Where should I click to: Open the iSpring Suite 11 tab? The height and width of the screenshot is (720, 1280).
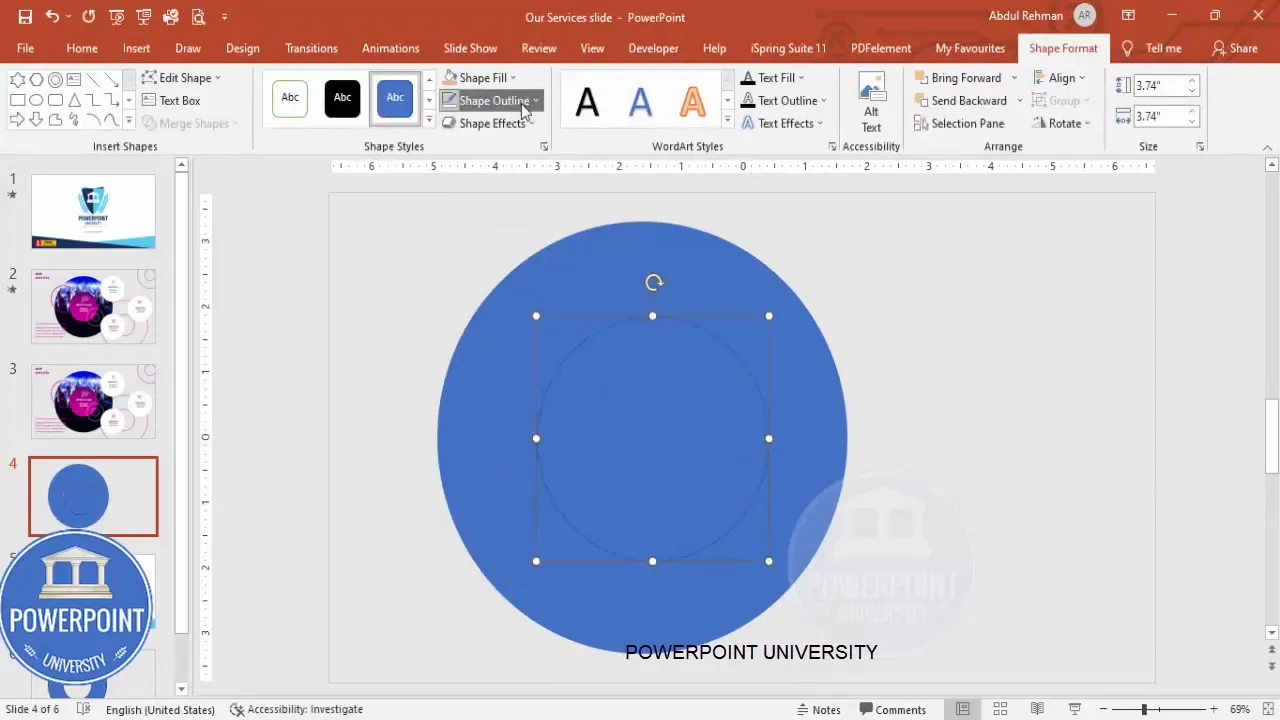(788, 48)
